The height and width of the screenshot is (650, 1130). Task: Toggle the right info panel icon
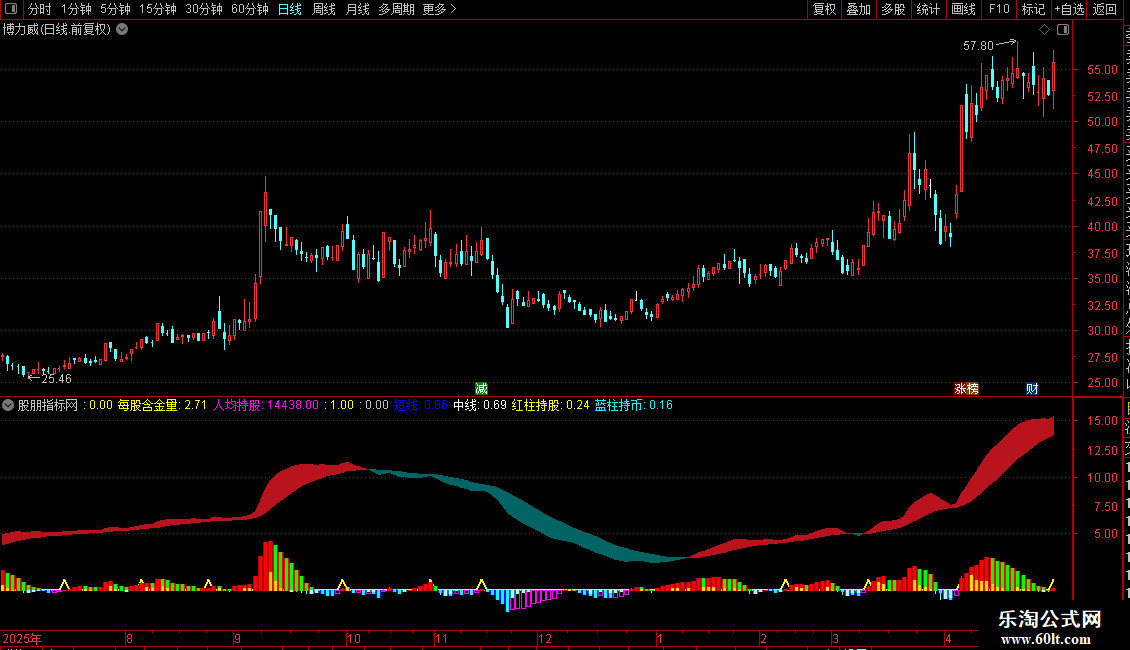[1063, 30]
